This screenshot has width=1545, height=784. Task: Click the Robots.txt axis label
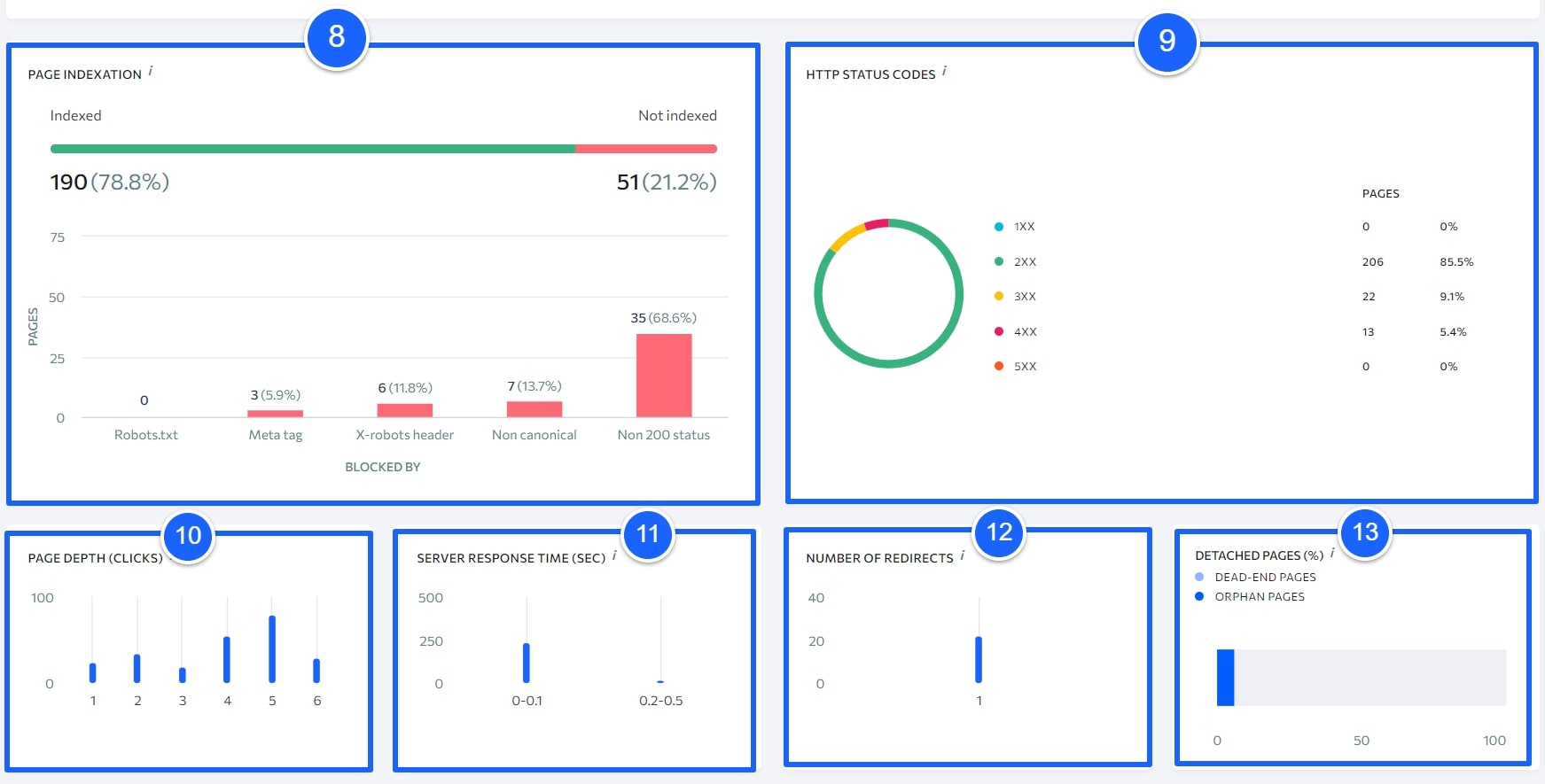146,435
